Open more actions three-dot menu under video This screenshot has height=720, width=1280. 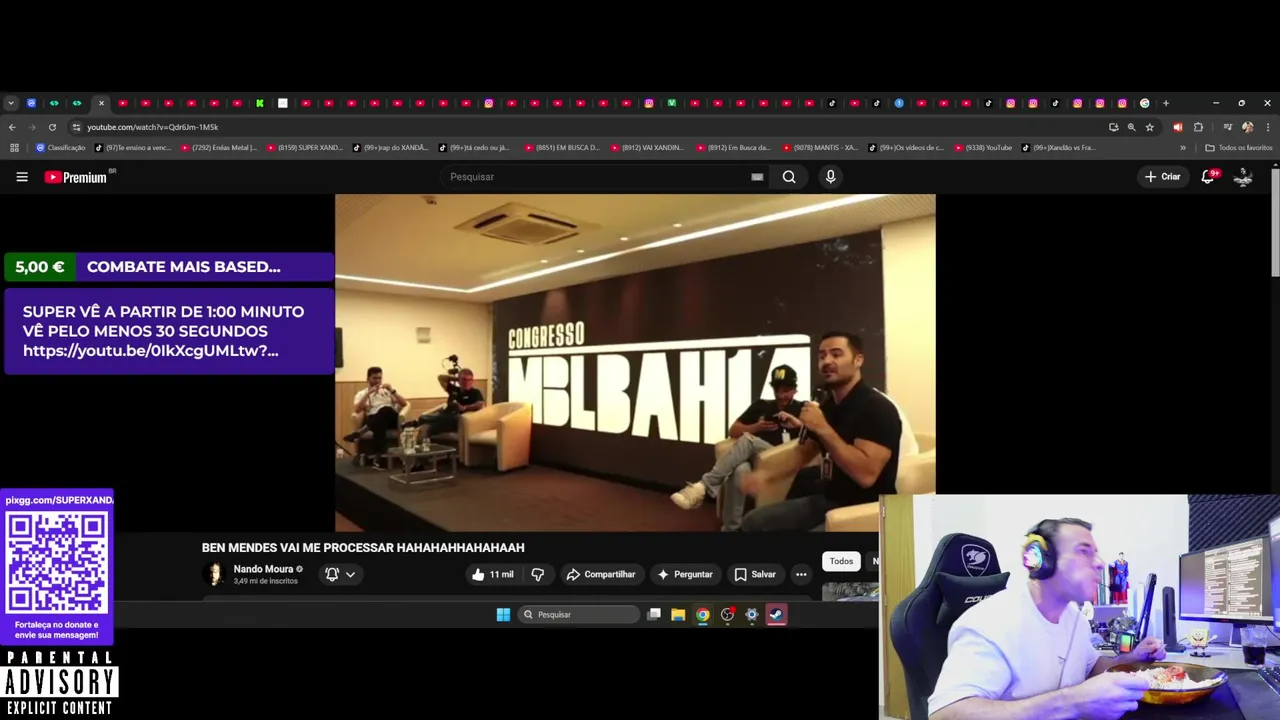click(801, 574)
